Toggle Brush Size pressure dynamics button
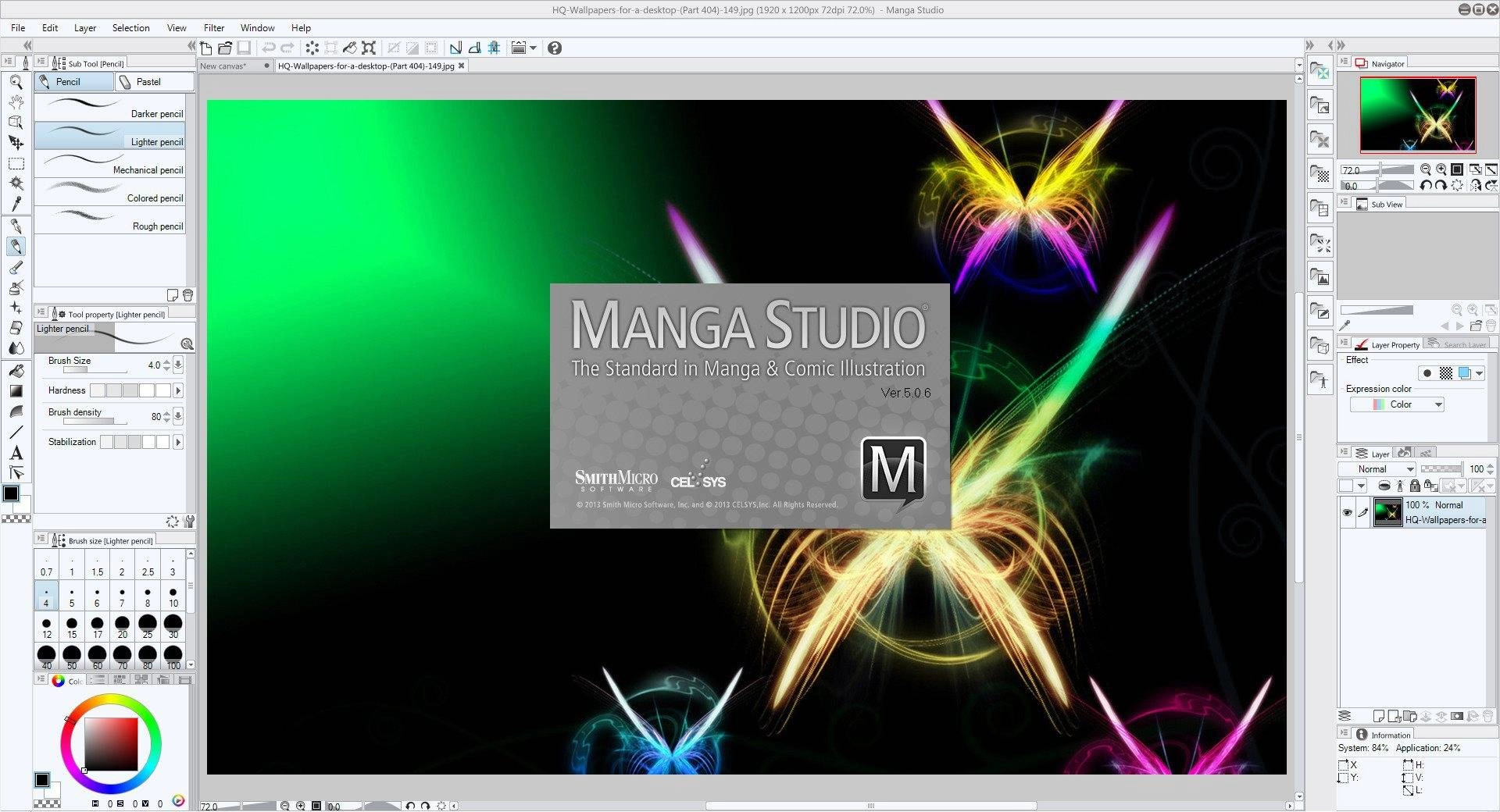Screen dimensions: 1500x812 [x=178, y=365]
